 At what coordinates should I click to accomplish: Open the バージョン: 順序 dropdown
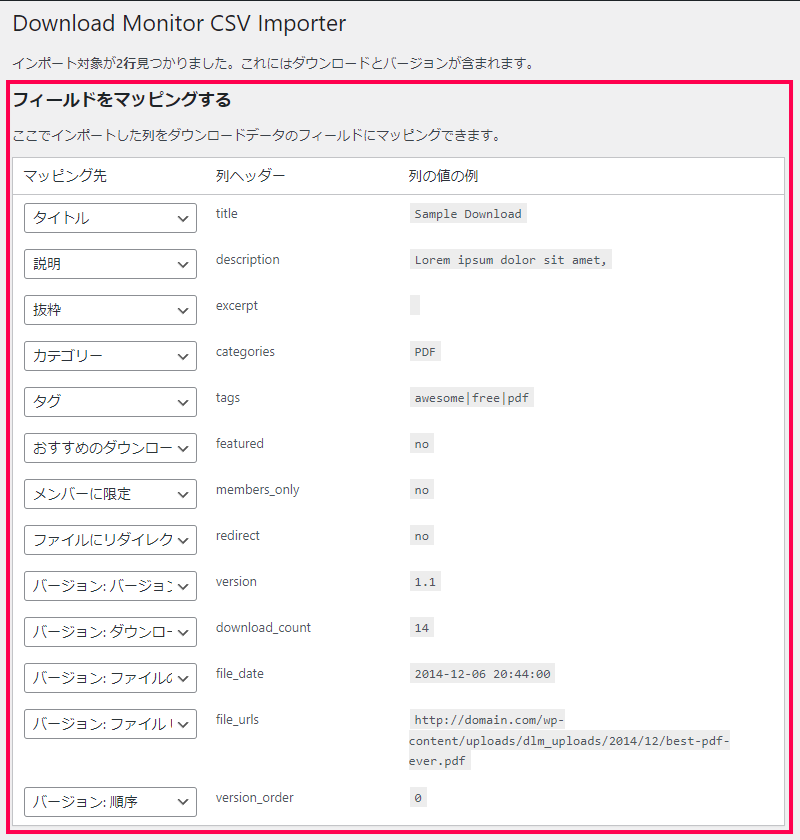tap(110, 802)
